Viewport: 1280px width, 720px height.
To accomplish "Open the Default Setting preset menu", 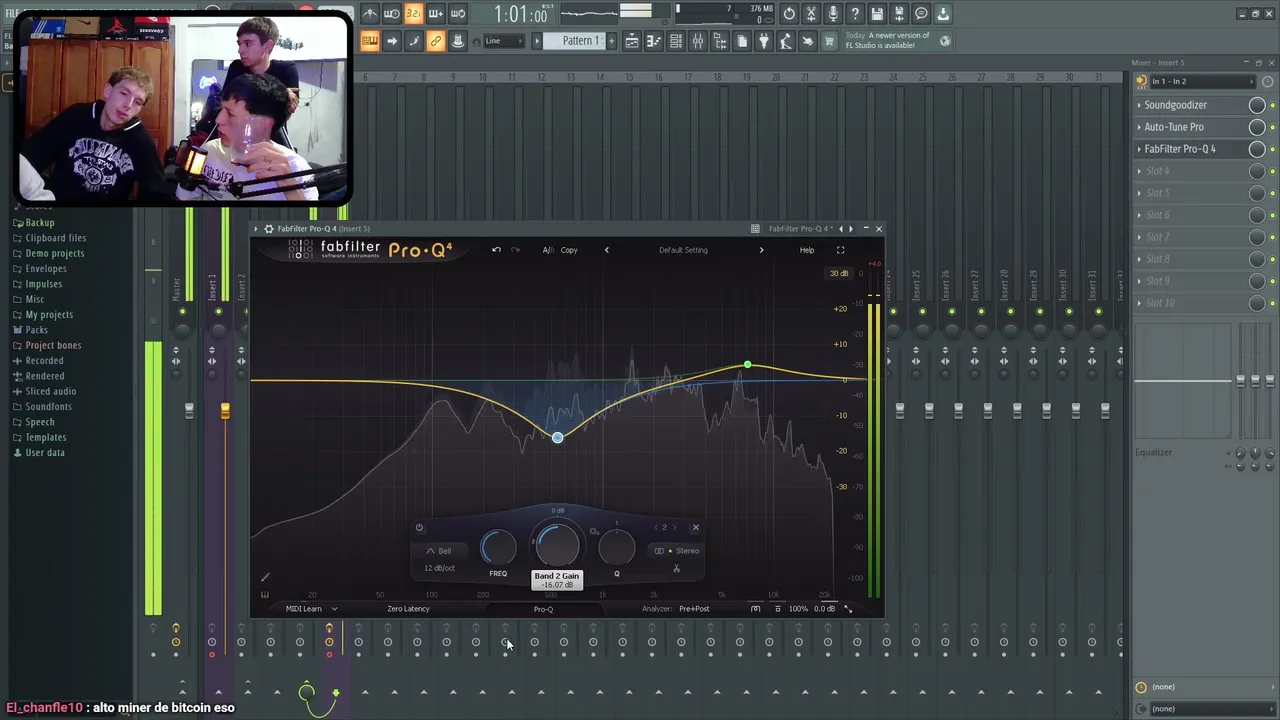I will [683, 250].
